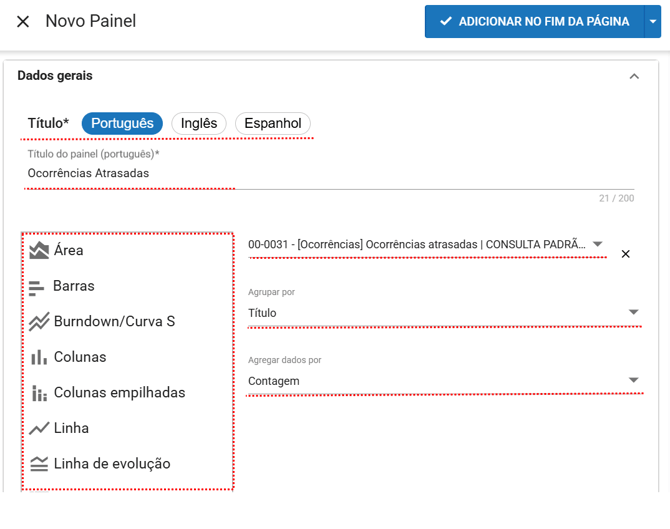The width and height of the screenshot is (670, 529).
Task: Switch title language to Espanhol
Action: (x=272, y=123)
